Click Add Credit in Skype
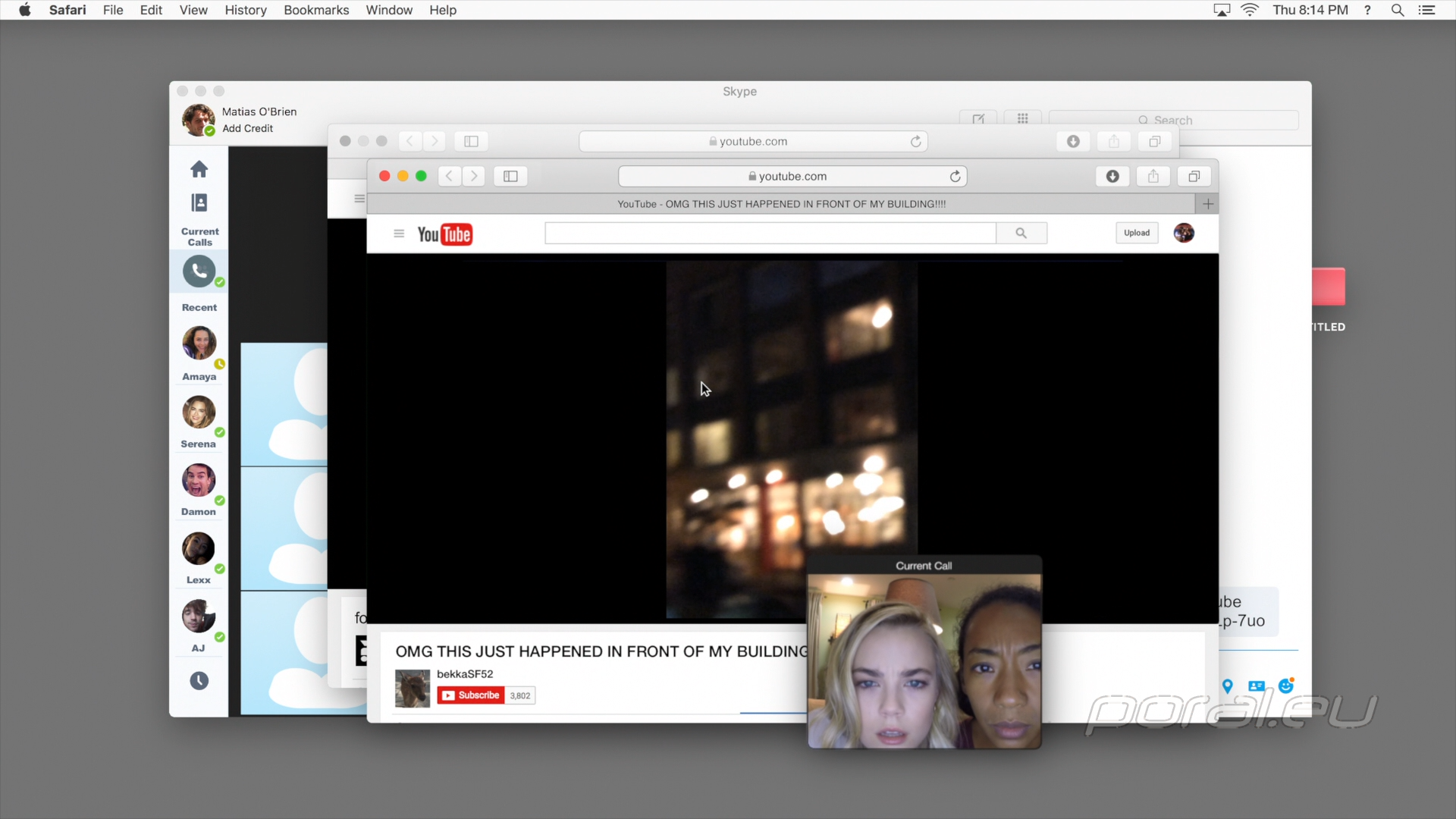The width and height of the screenshot is (1456, 819). (247, 128)
